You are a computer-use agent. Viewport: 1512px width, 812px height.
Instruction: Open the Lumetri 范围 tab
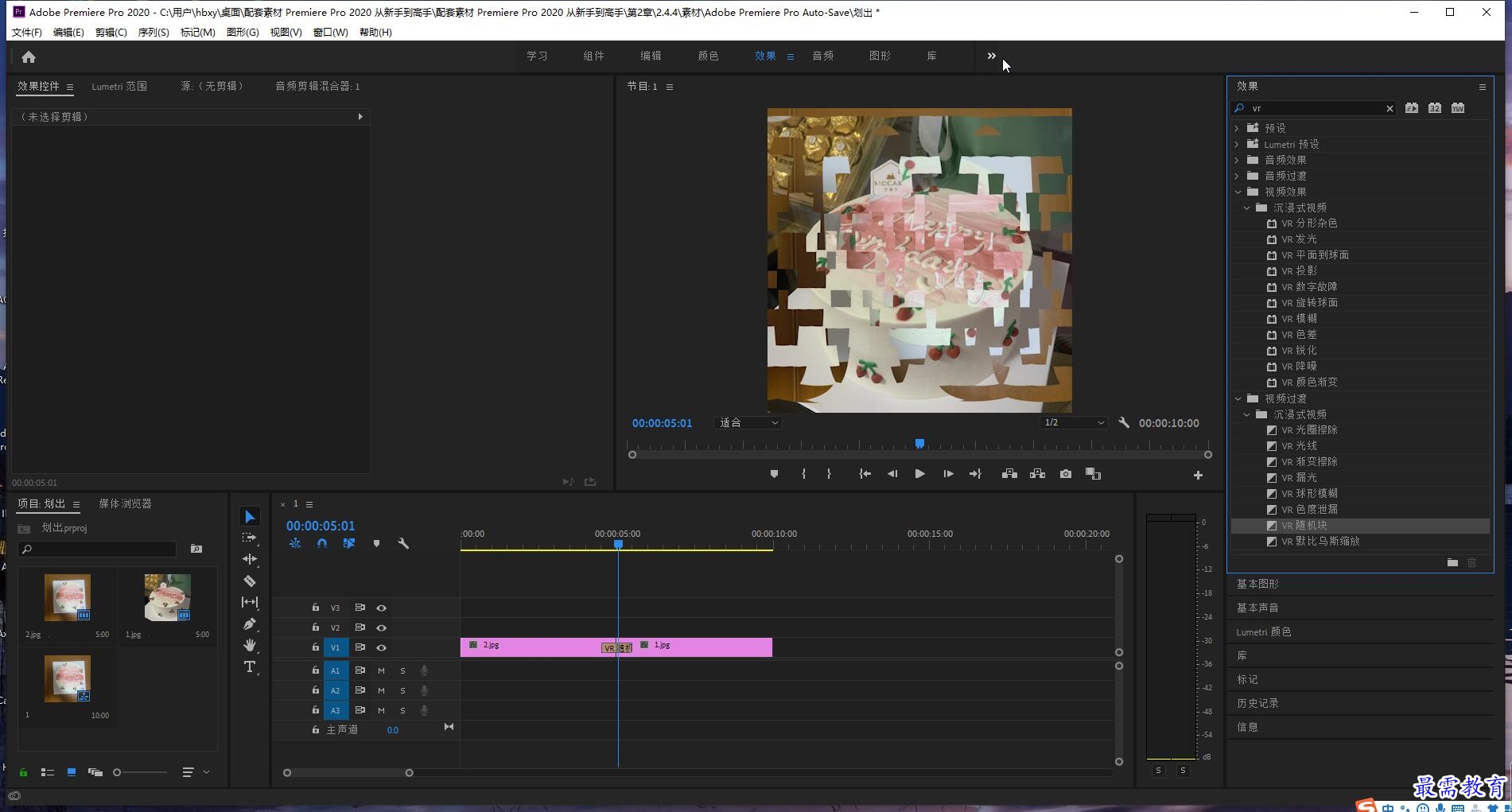(x=119, y=86)
